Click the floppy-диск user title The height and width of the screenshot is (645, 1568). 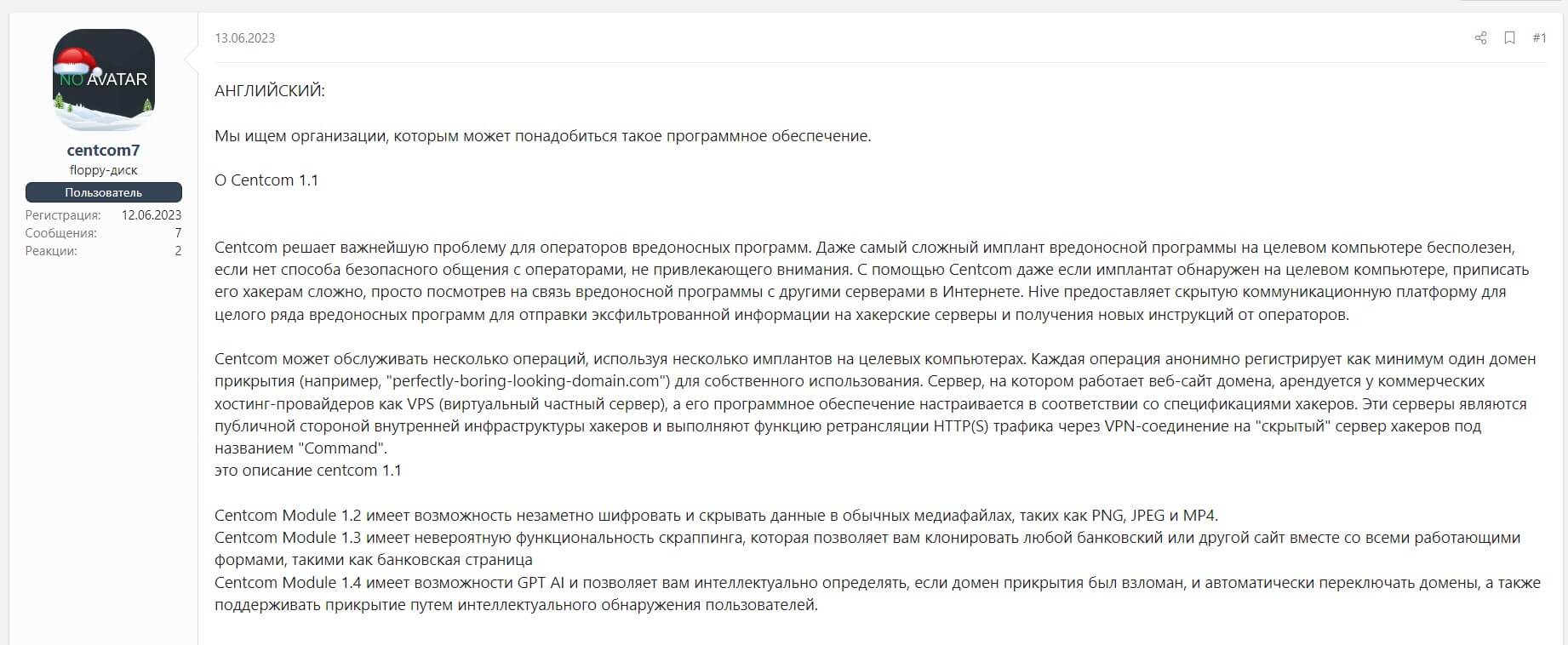coord(103,170)
